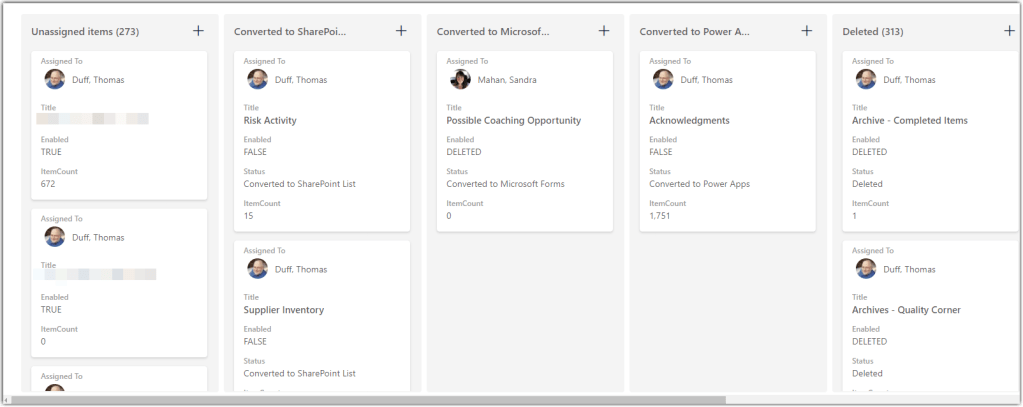
Task: Click Archive - Completed Items title
Action: (x=909, y=121)
